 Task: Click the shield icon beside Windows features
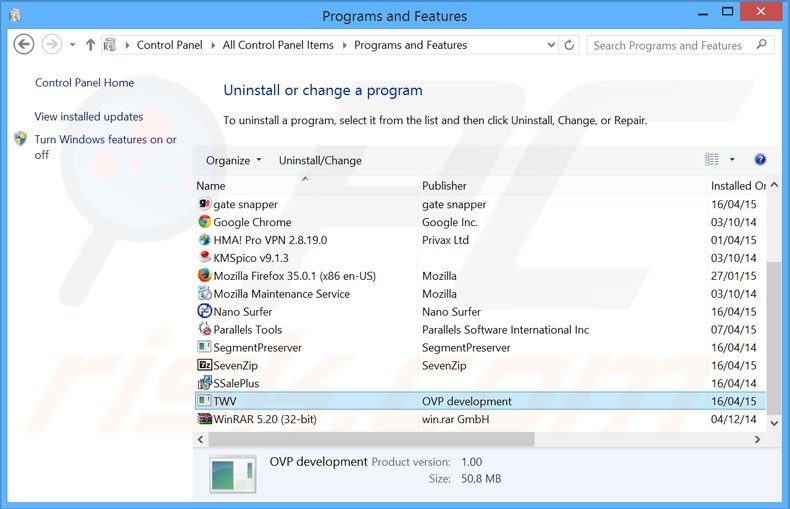point(21,139)
